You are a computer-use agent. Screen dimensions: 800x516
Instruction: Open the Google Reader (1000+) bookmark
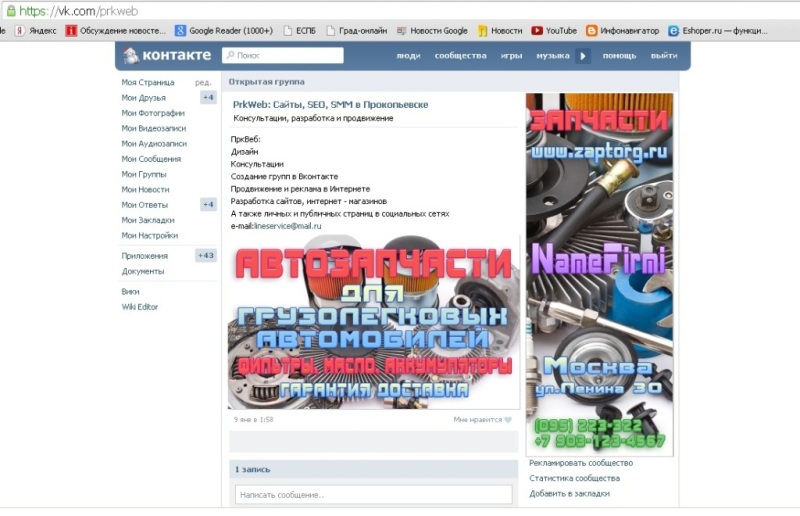pos(224,31)
